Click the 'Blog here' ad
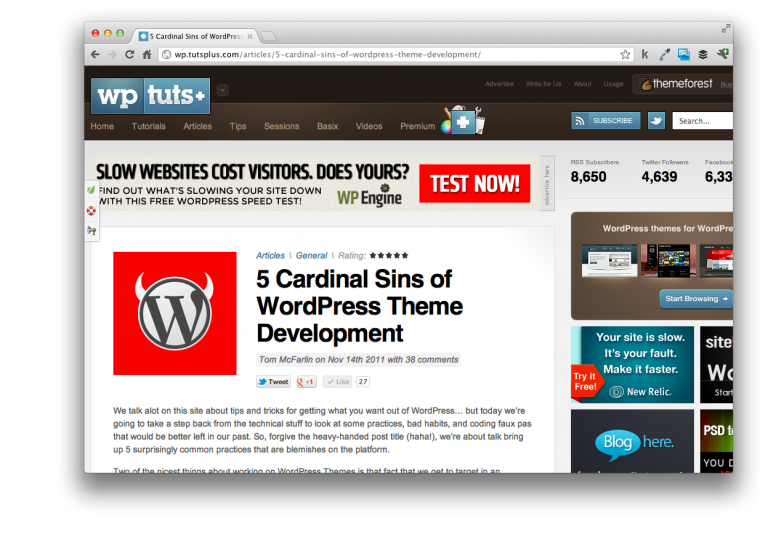This screenshot has height=543, width=768. (632, 441)
